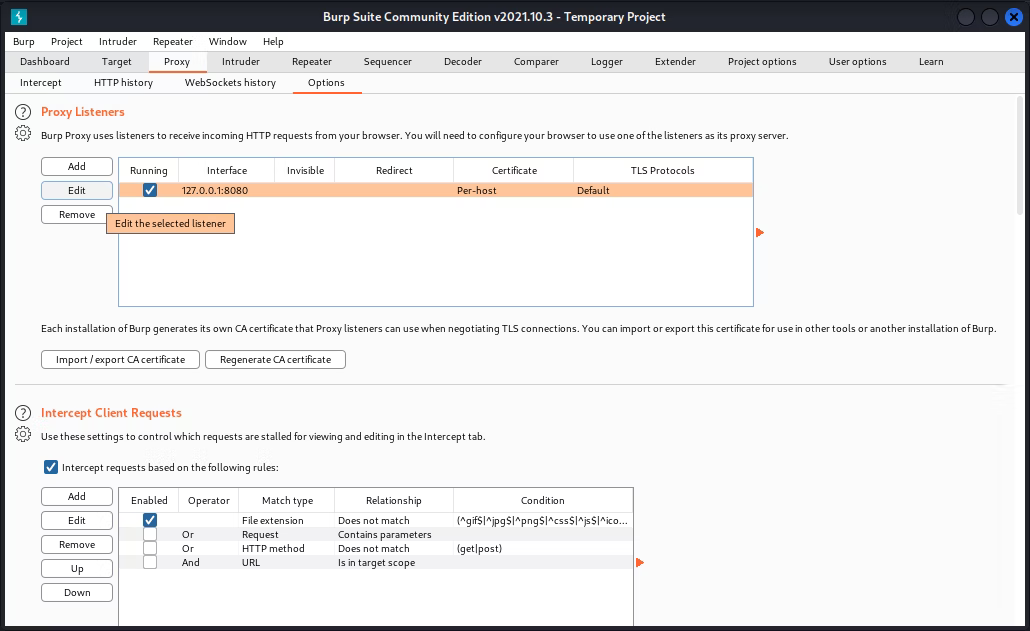1030x631 pixels.
Task: Open the Help menu
Action: pos(273,41)
